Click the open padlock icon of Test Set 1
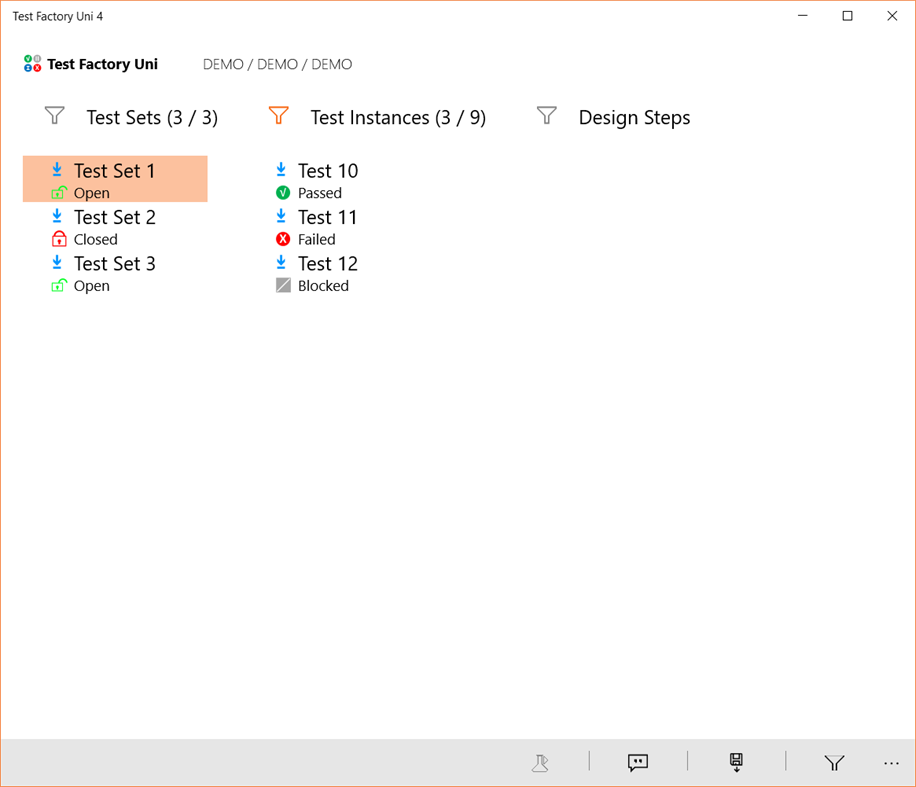Viewport: 916px width, 787px height. point(58,192)
